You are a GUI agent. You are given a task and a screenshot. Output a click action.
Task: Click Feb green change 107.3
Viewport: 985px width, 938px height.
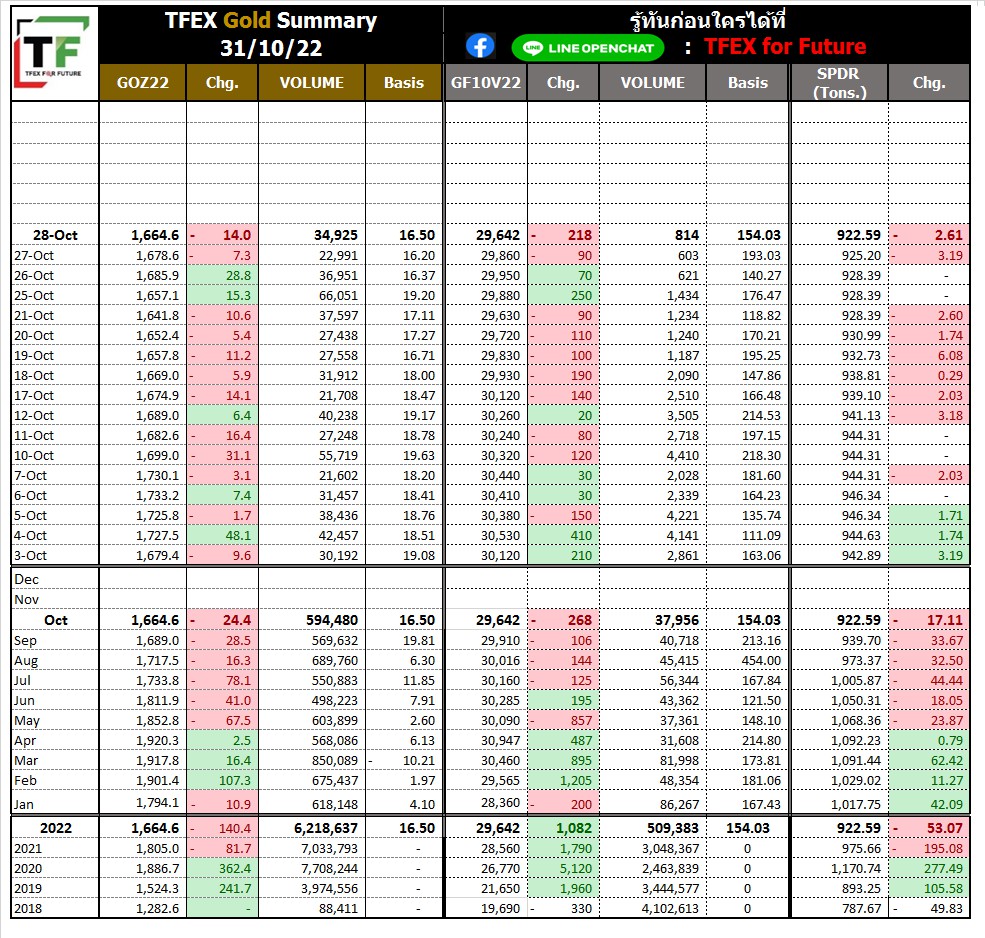(235, 781)
